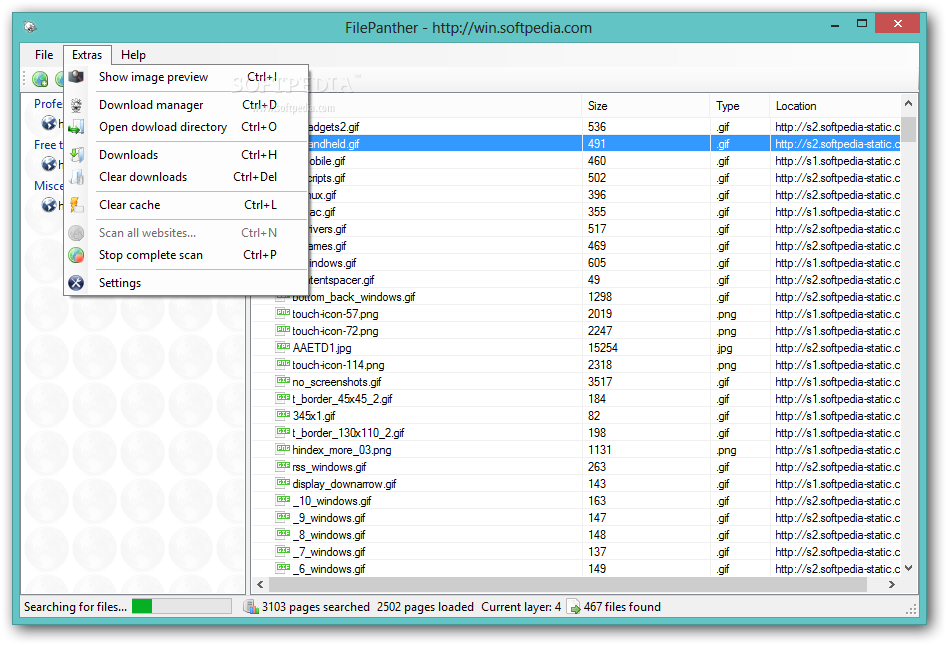This screenshot has height=645, width=947.
Task: Select the bottom_back_windows.gif file row
Action: click(x=576, y=297)
